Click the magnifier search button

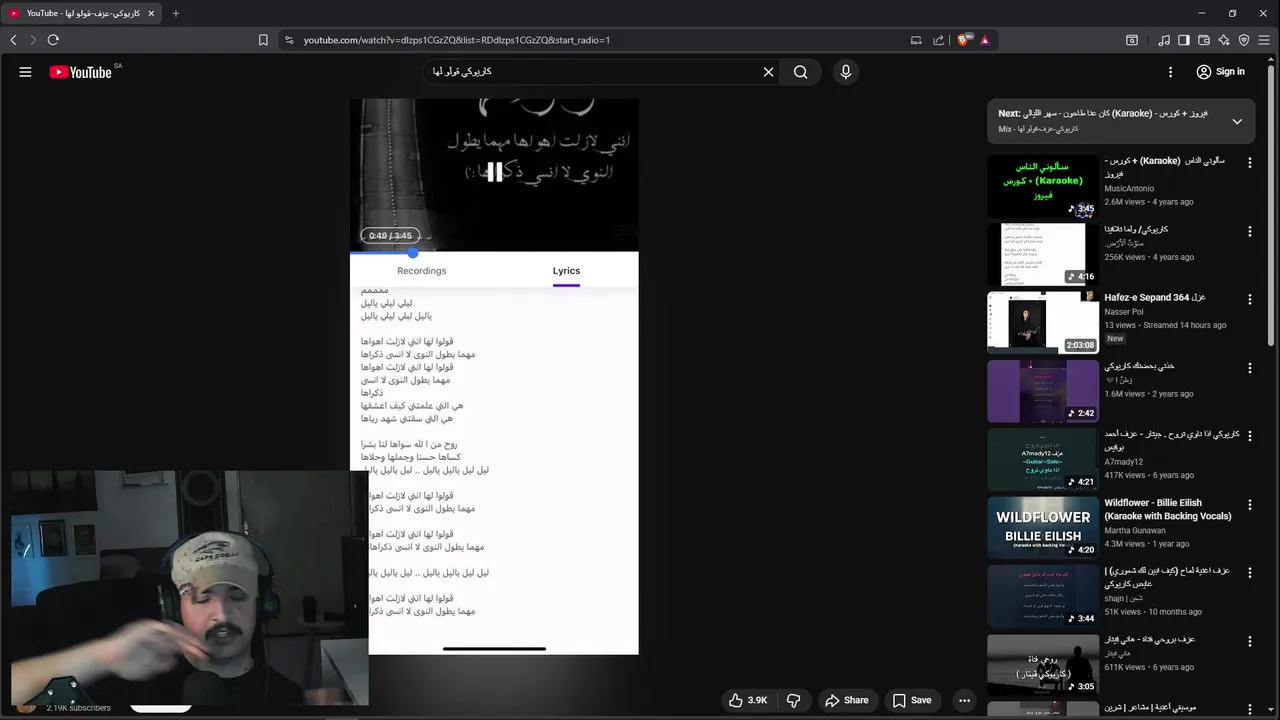pos(800,72)
